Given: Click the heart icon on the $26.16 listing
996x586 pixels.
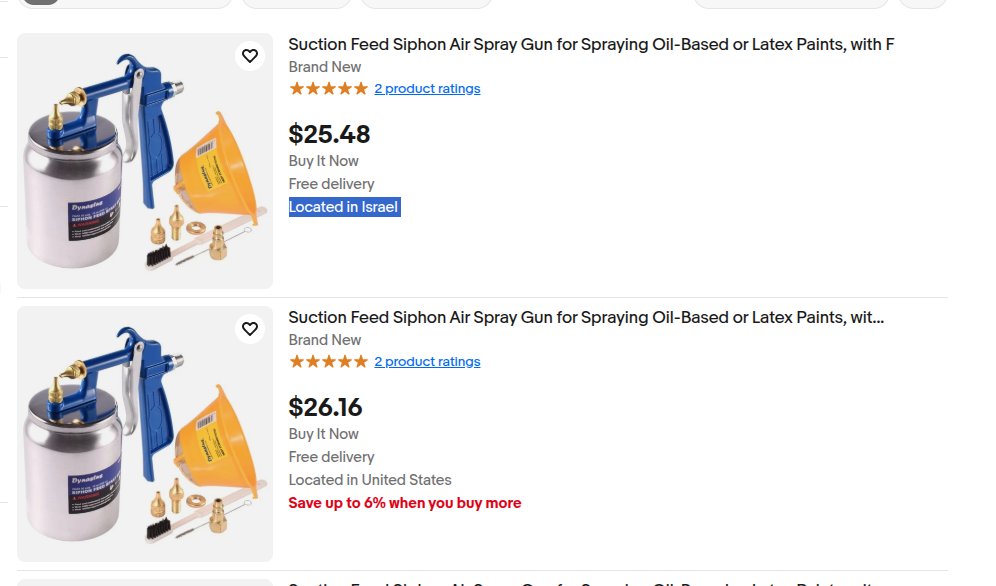Looking at the screenshot, I should pos(250,329).
